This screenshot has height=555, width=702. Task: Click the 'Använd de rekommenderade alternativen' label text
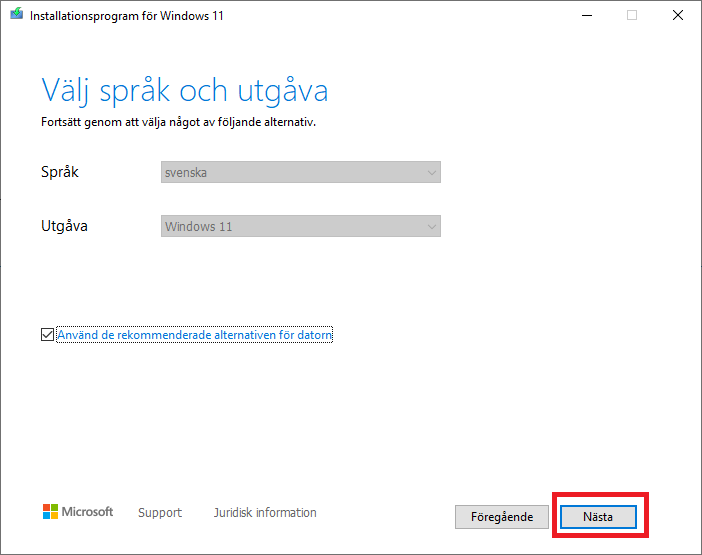[x=195, y=335]
